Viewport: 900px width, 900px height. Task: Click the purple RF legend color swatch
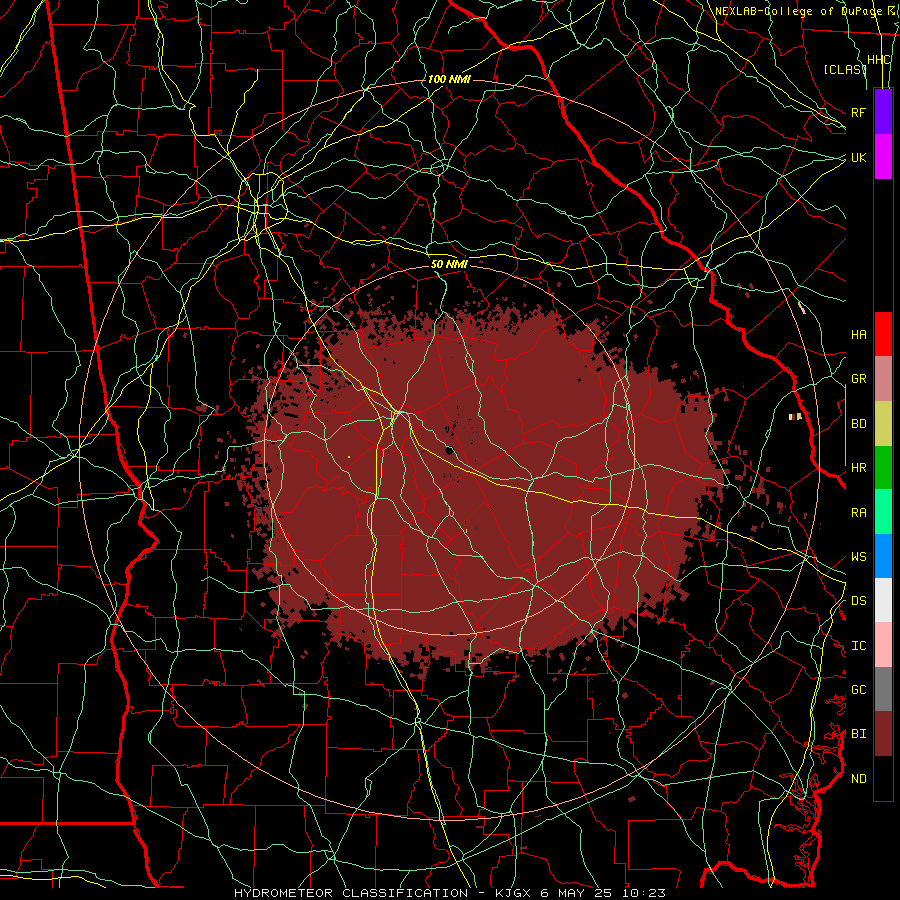[x=883, y=112]
